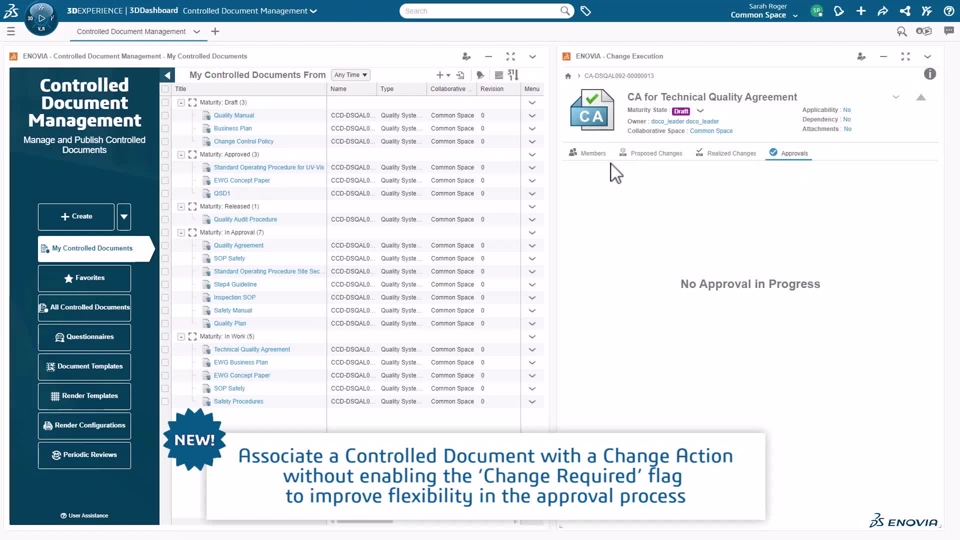This screenshot has width=960, height=540.
Task: Open the 3DEXPERIENCE compass icon
Action: point(41,18)
